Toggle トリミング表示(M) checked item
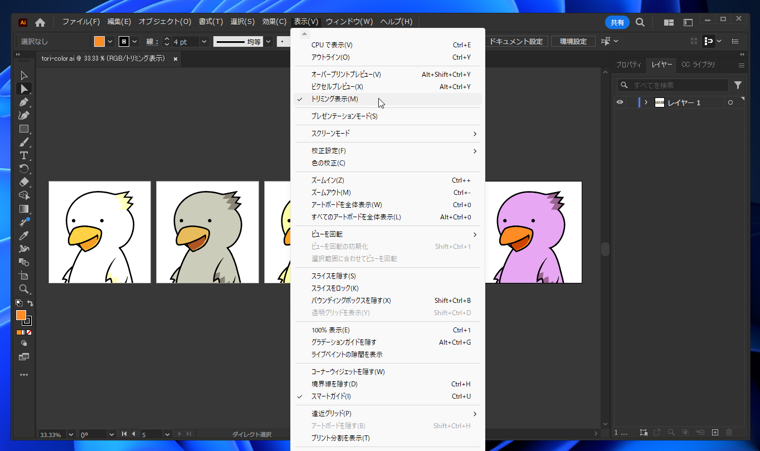Screen dimensions: 760x451 tap(388, 99)
